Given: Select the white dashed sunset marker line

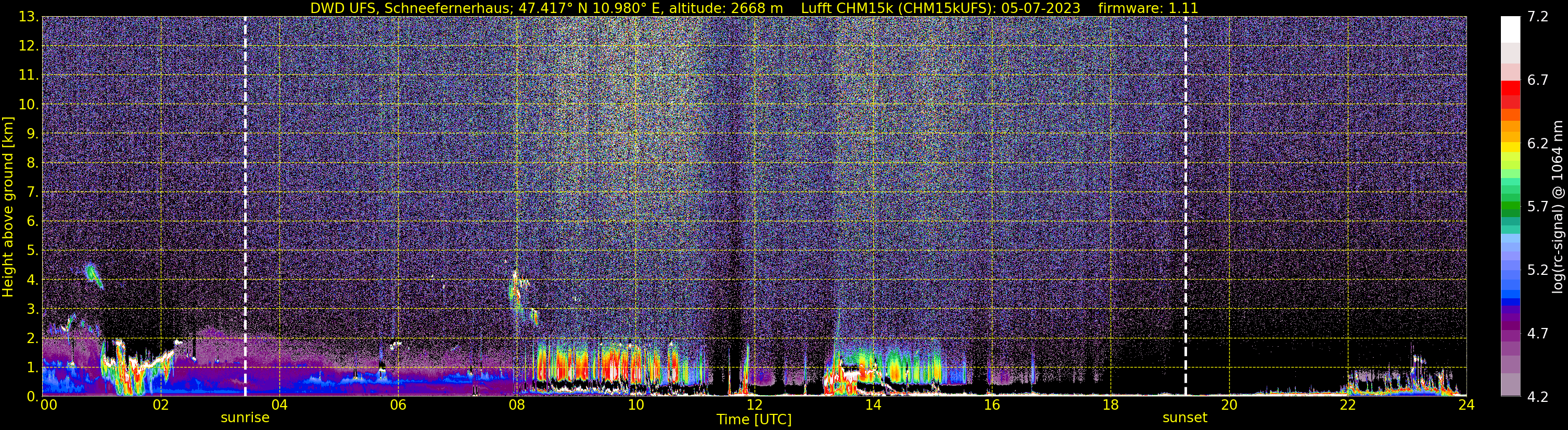Looking at the screenshot, I should (1185, 206).
